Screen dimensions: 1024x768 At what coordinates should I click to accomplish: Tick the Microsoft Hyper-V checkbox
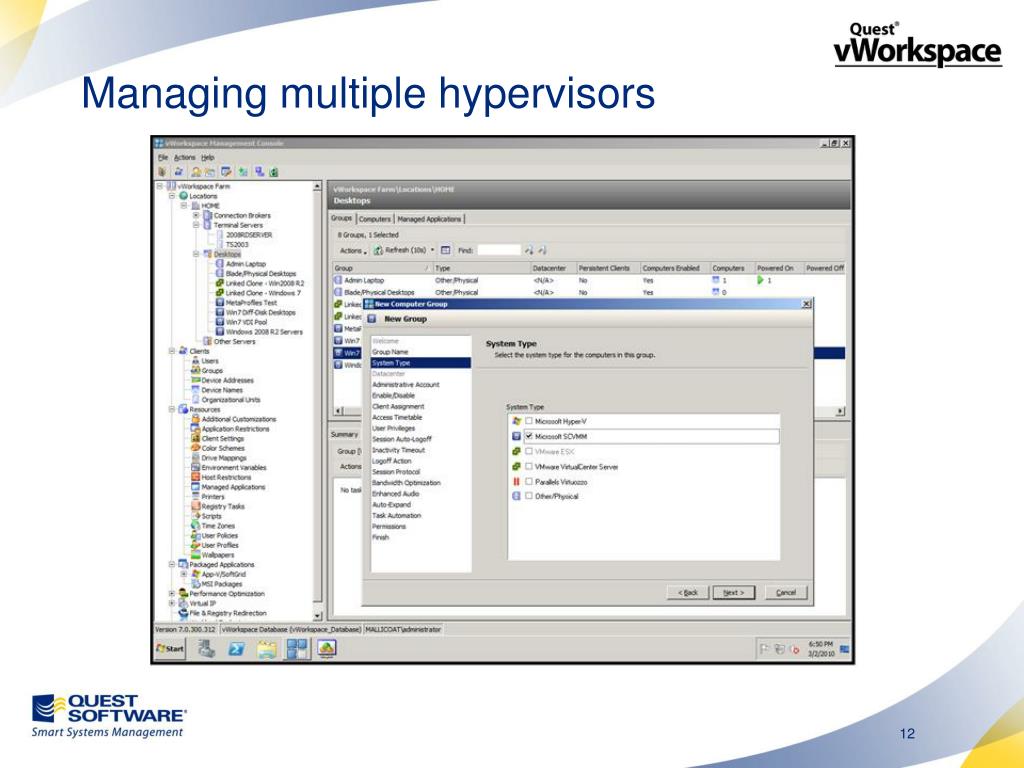coord(529,421)
